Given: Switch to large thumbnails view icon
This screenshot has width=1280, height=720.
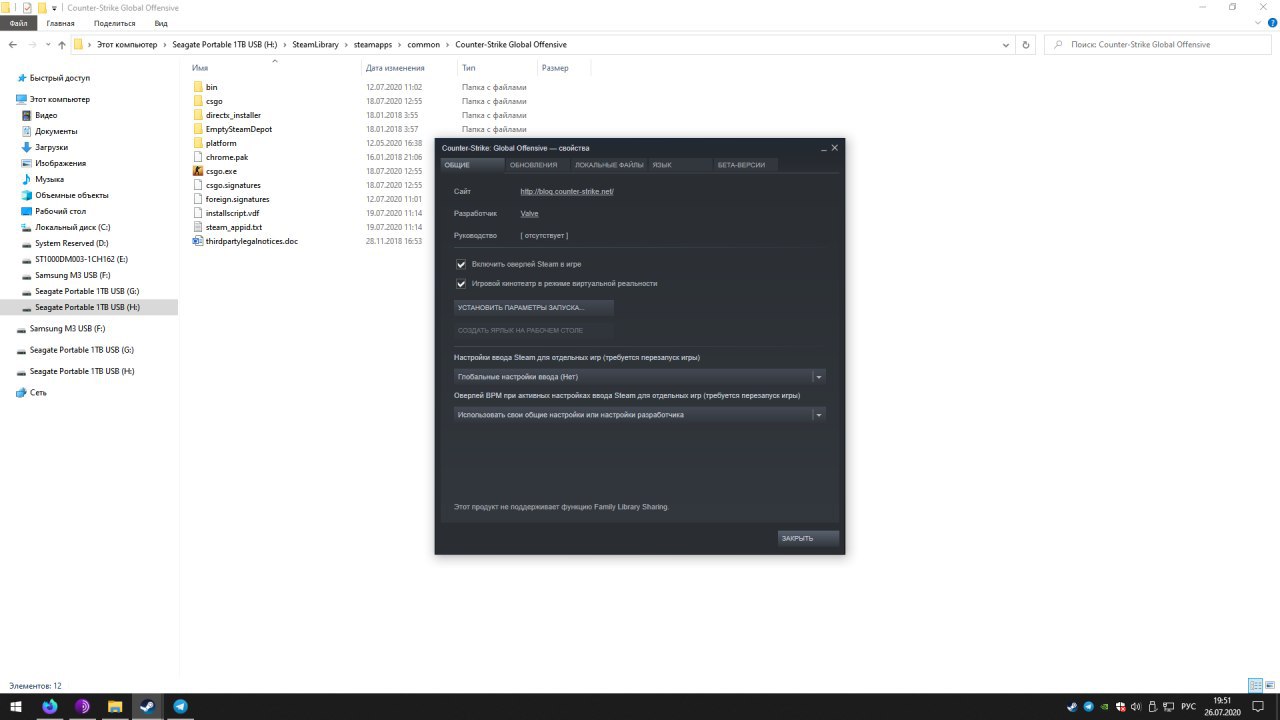Looking at the screenshot, I should 1269,686.
